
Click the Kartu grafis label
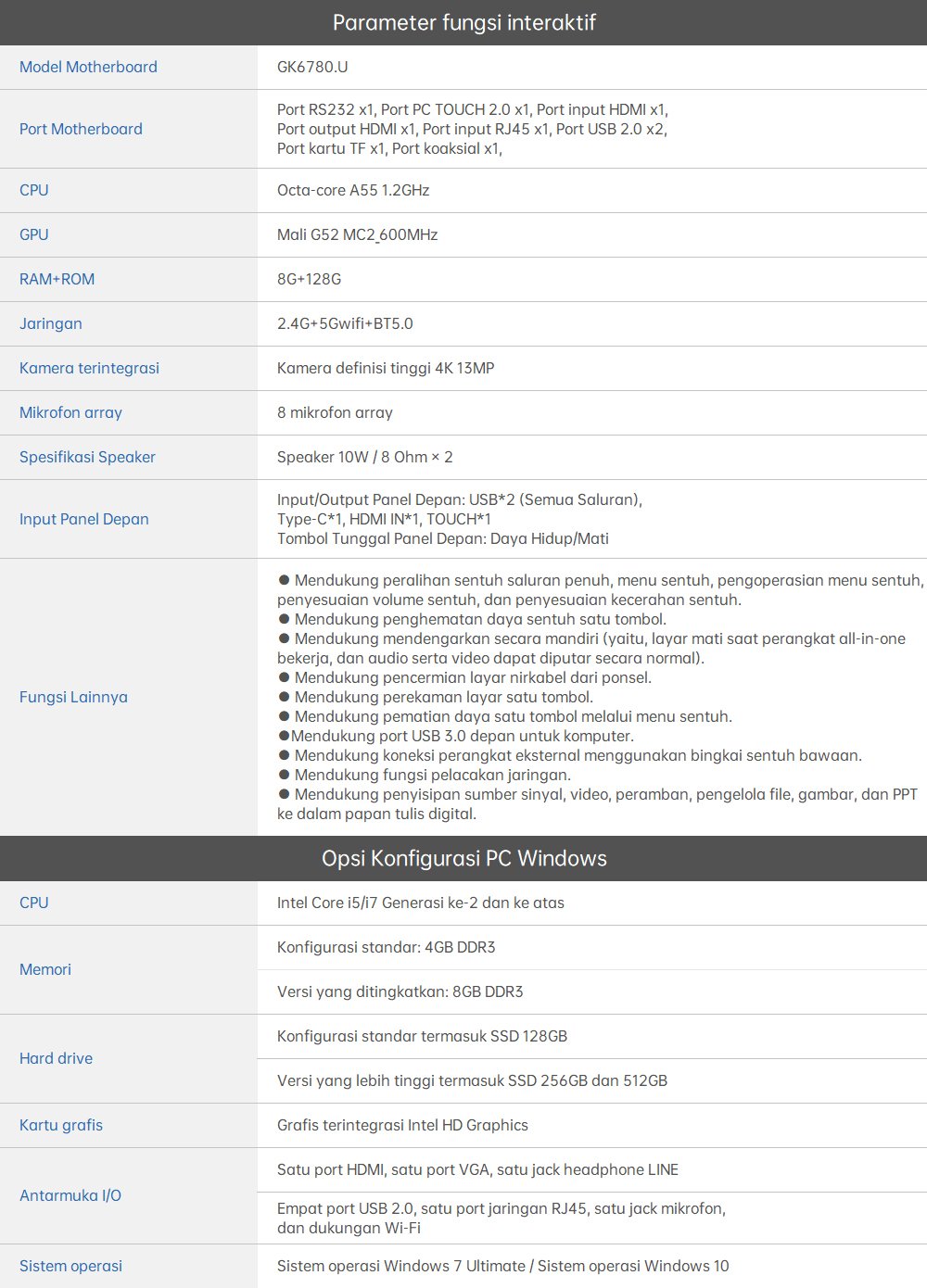61,1125
